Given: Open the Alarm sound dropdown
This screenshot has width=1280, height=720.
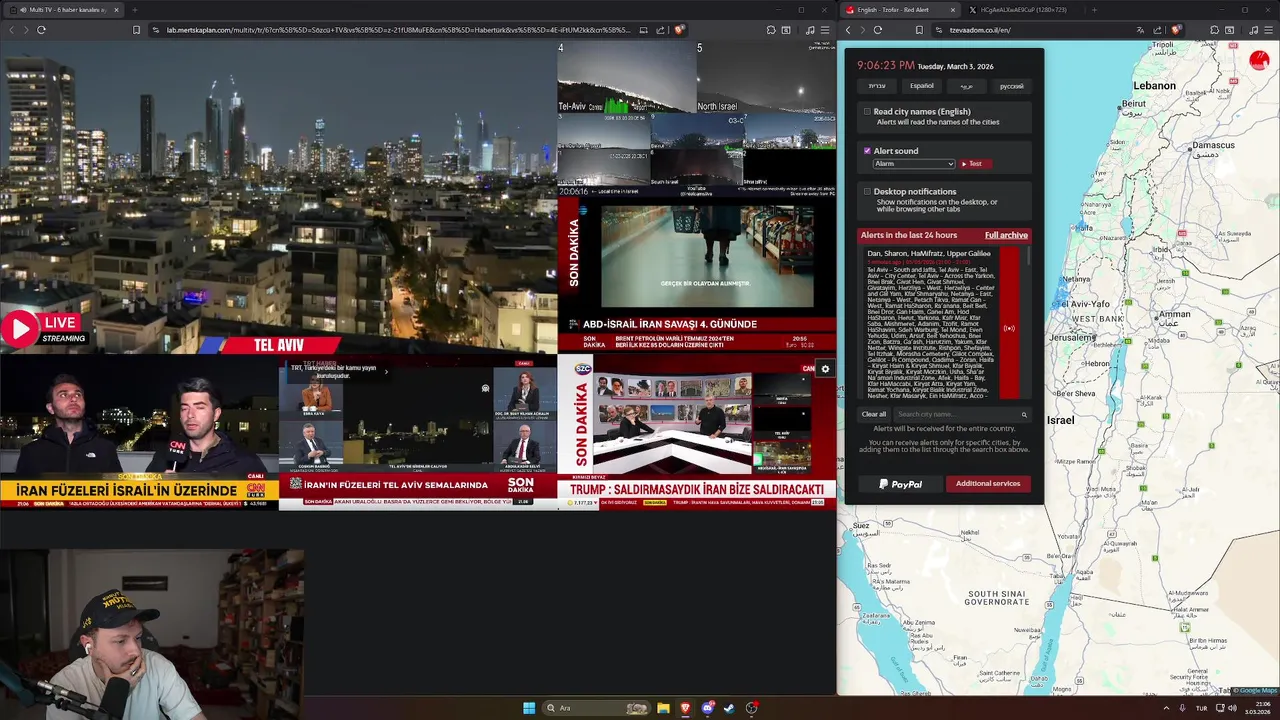Looking at the screenshot, I should click(x=914, y=164).
